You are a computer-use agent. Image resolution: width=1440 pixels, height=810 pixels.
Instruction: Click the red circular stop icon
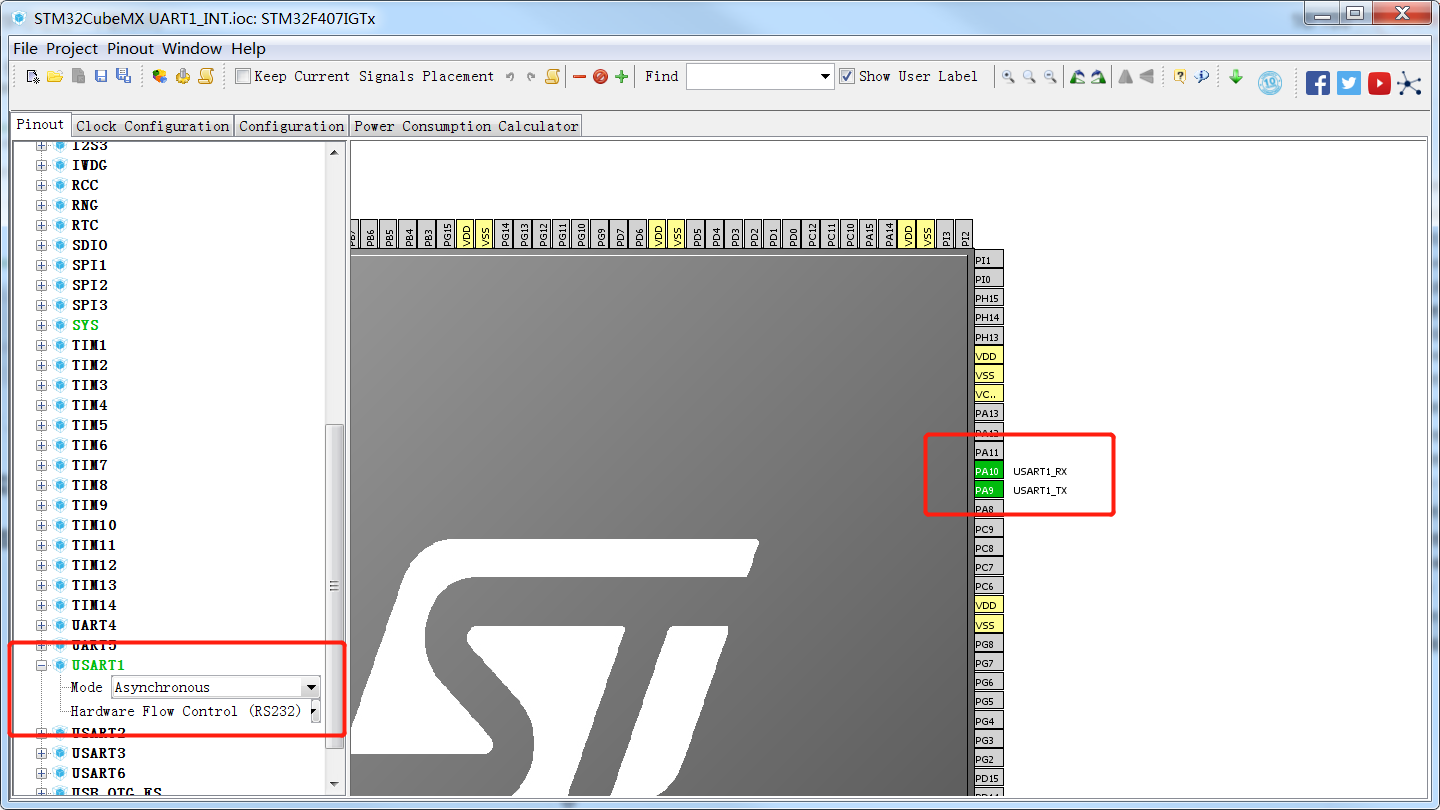(600, 76)
